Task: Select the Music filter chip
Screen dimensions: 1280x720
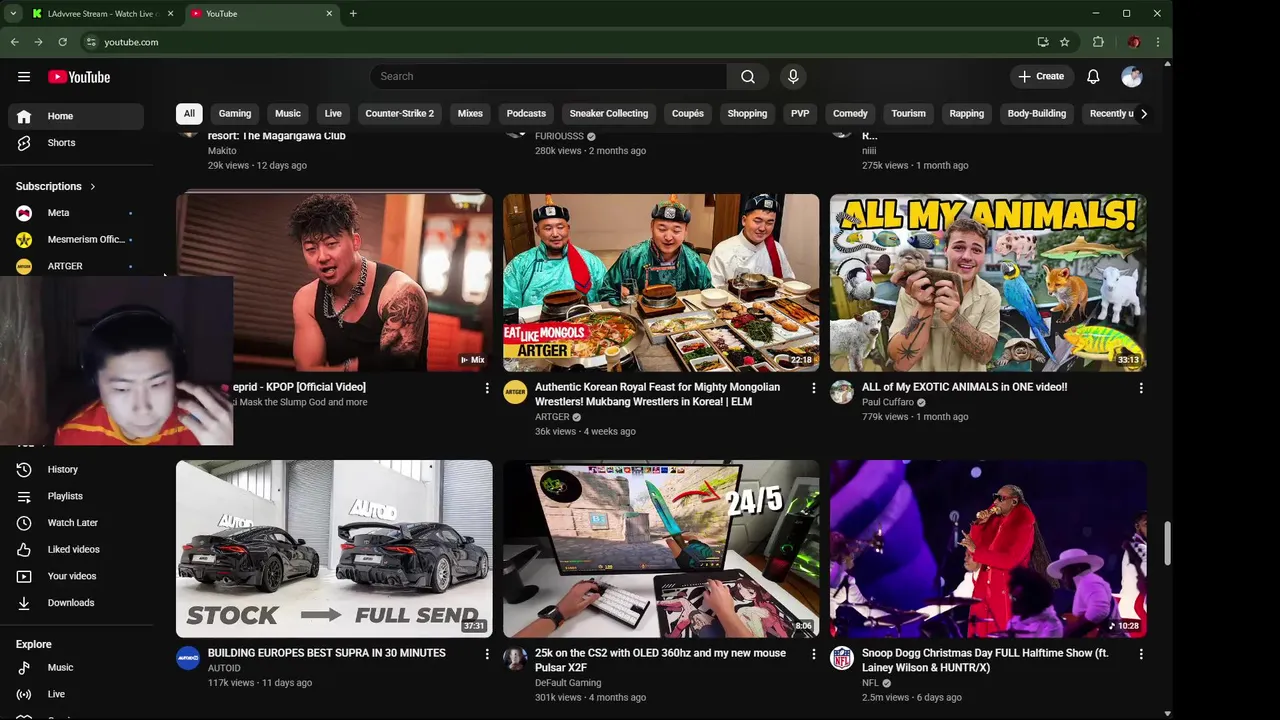Action: [x=288, y=114]
